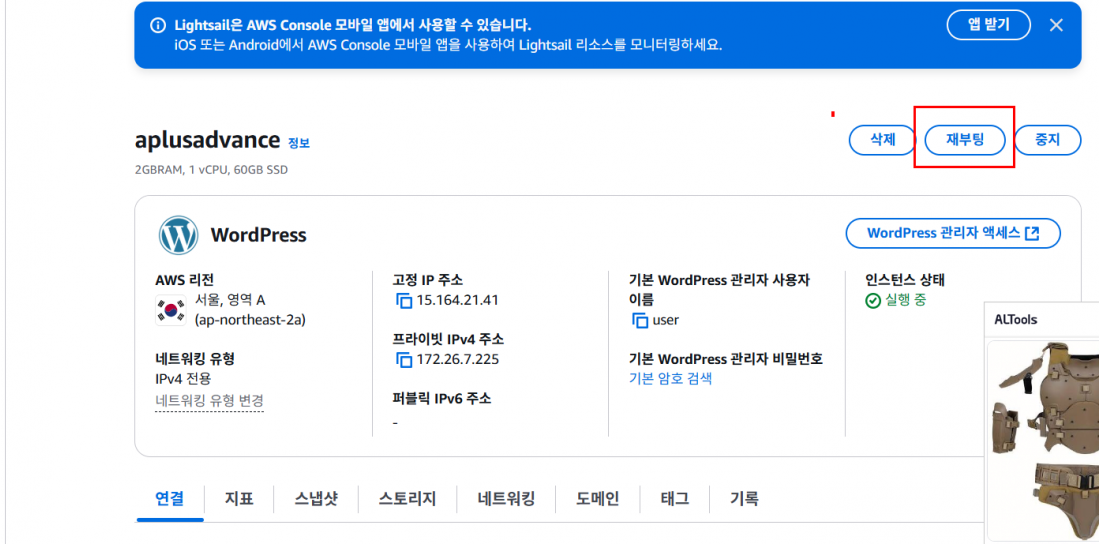Click the 네트워킹 유형 변경 link

[210, 402]
